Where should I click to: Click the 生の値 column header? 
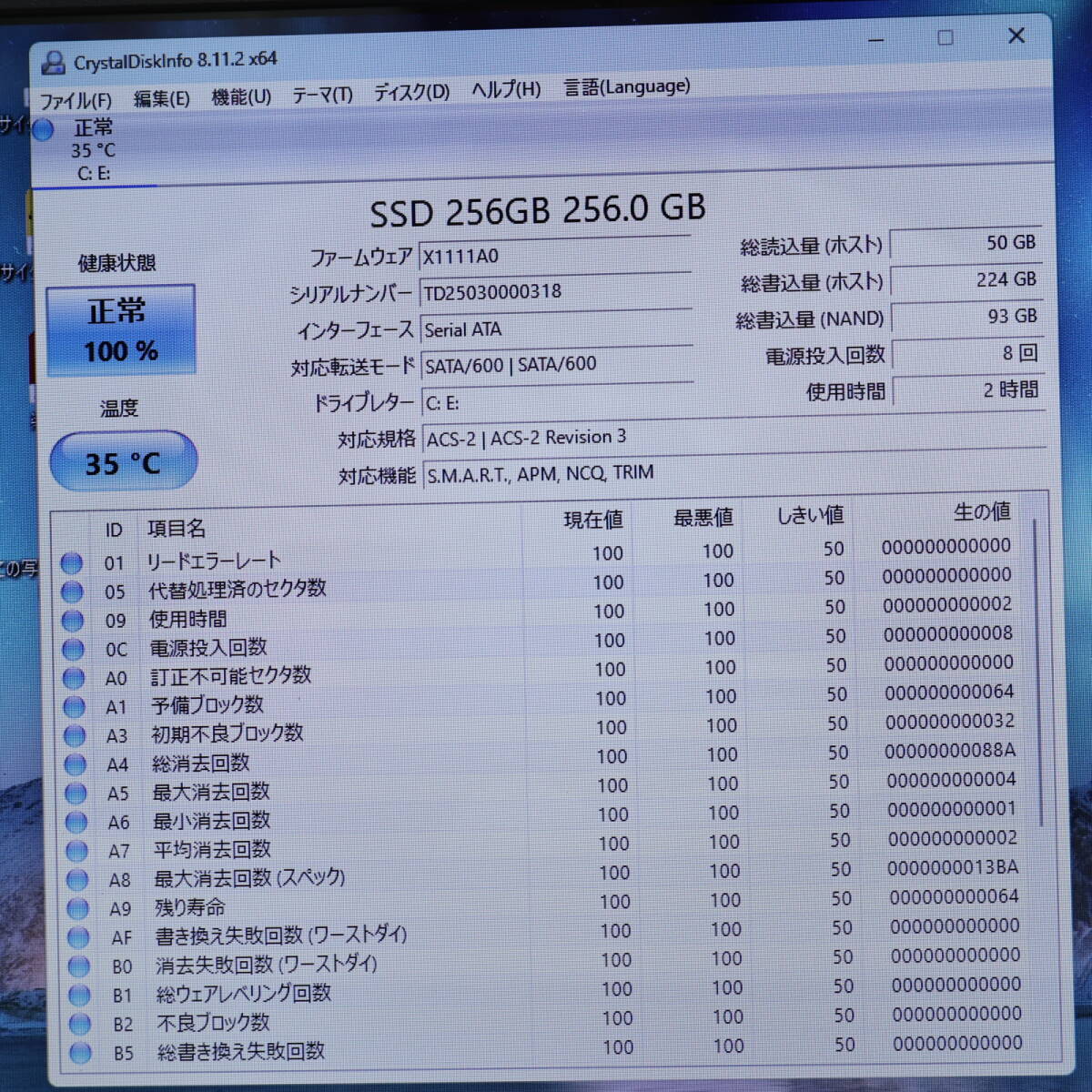982,511
